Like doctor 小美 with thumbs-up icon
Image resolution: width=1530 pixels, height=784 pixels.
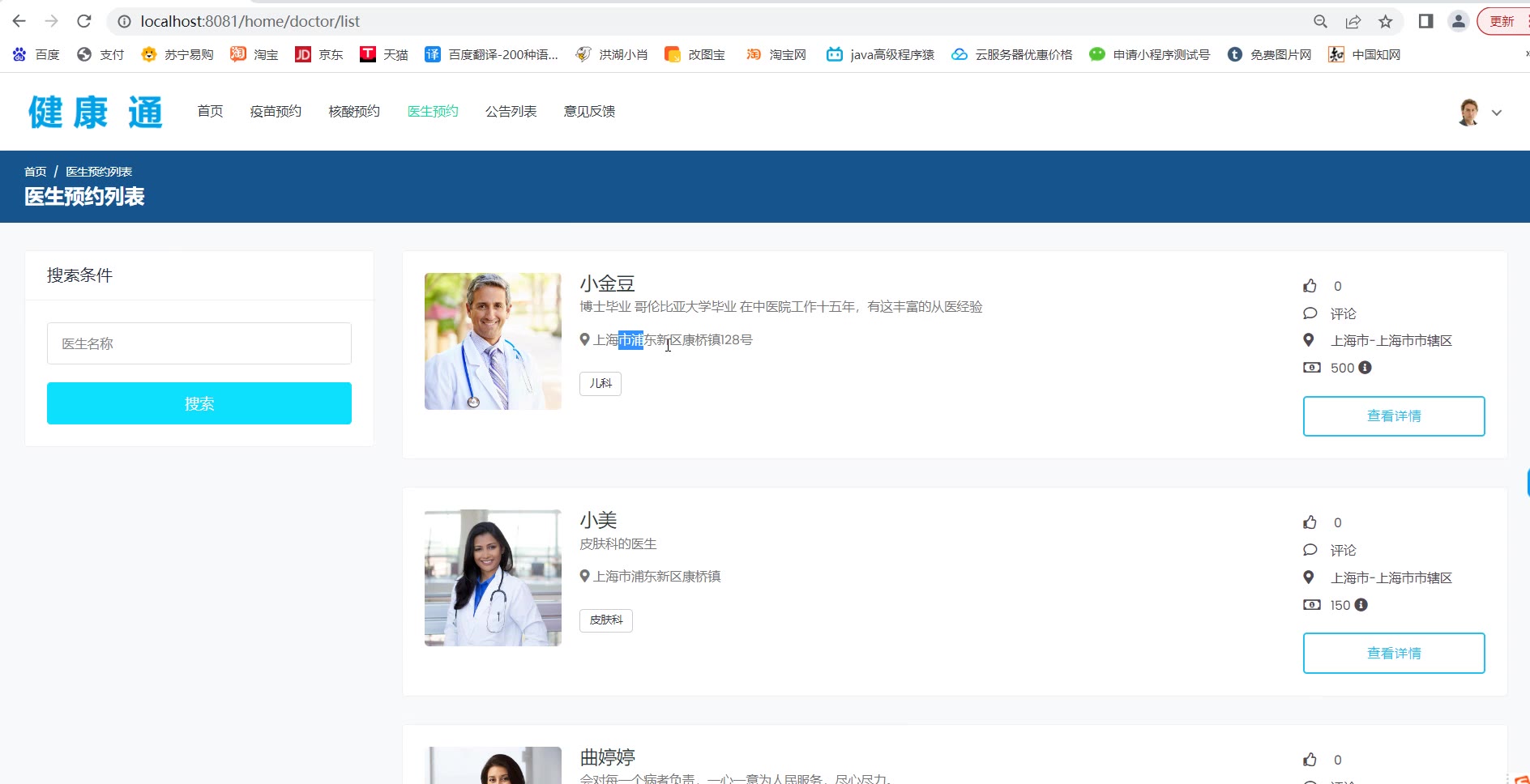[x=1310, y=522]
